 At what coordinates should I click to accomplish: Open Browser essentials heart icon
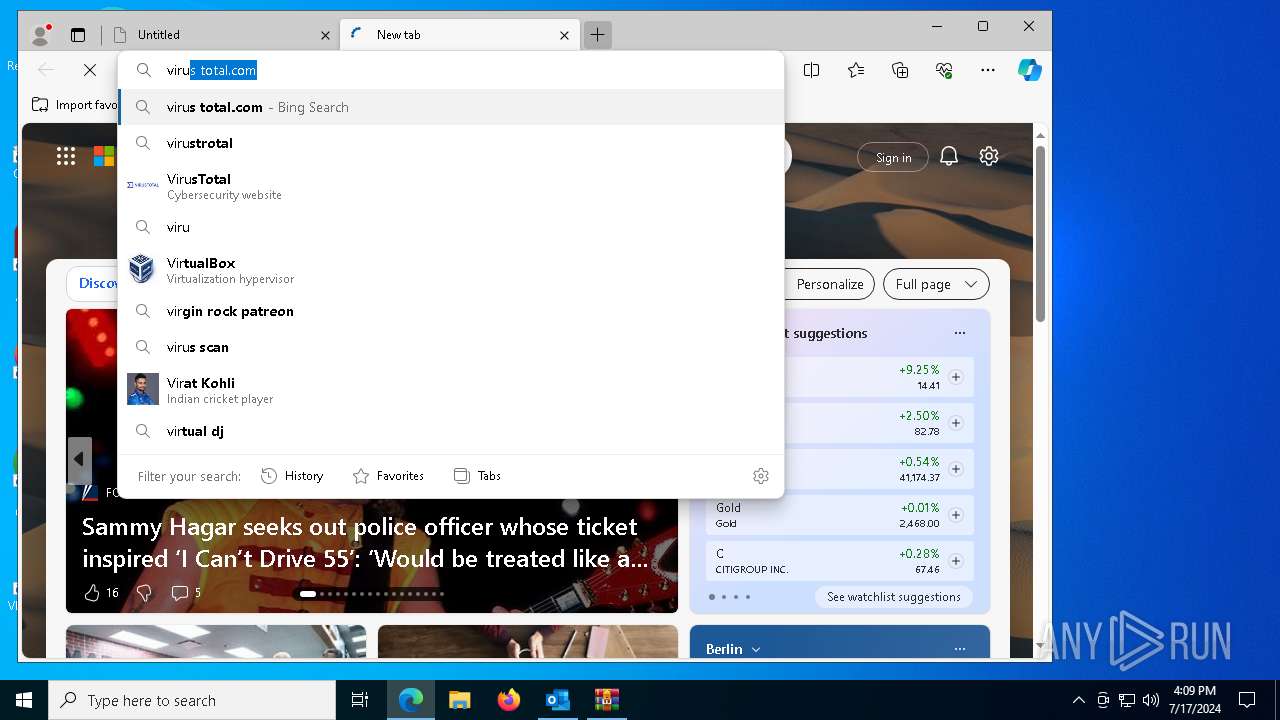tap(944, 70)
